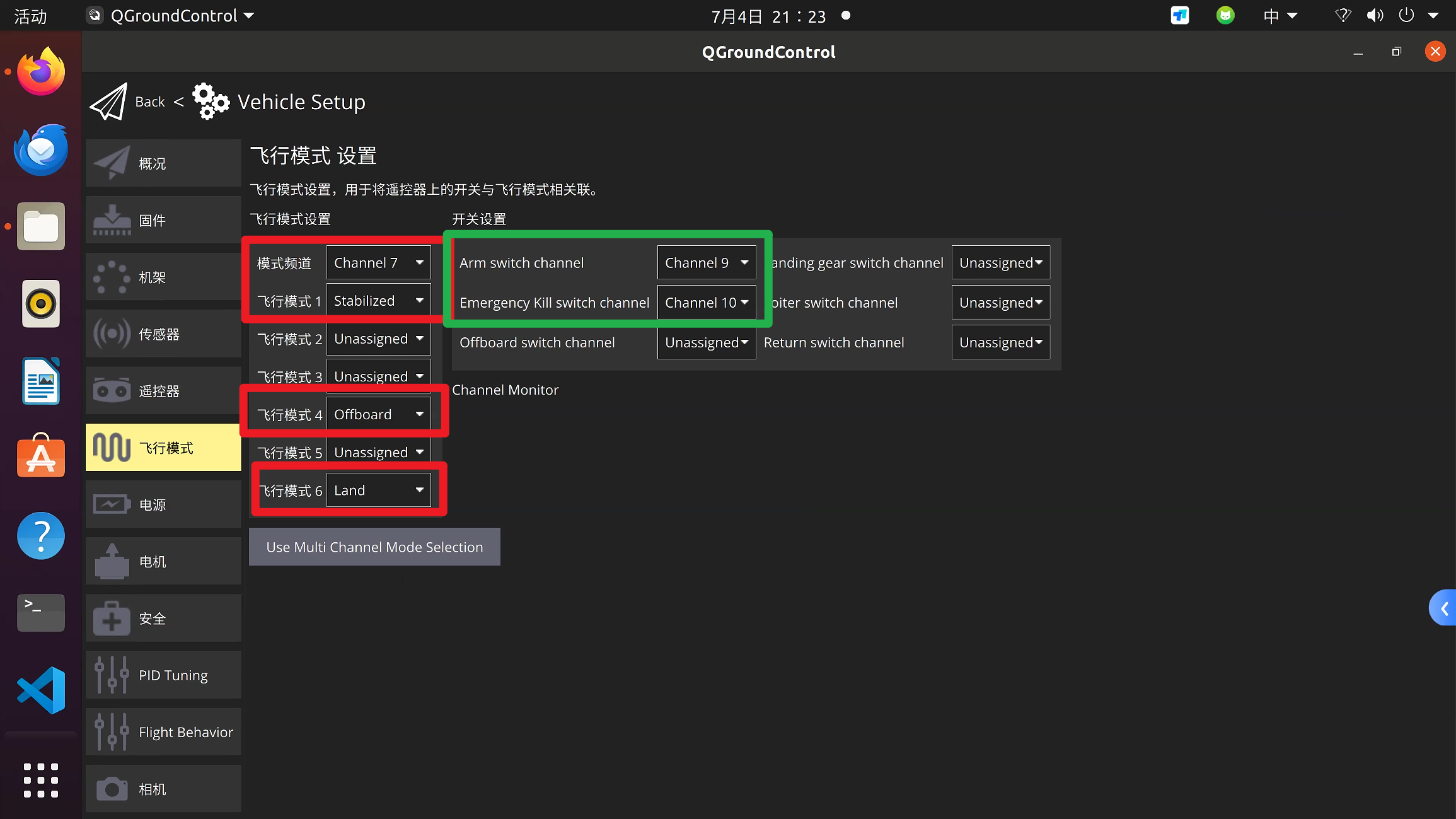Image resolution: width=1456 pixels, height=819 pixels.
Task: Open the 电机 motors sidebar icon
Action: [x=112, y=561]
